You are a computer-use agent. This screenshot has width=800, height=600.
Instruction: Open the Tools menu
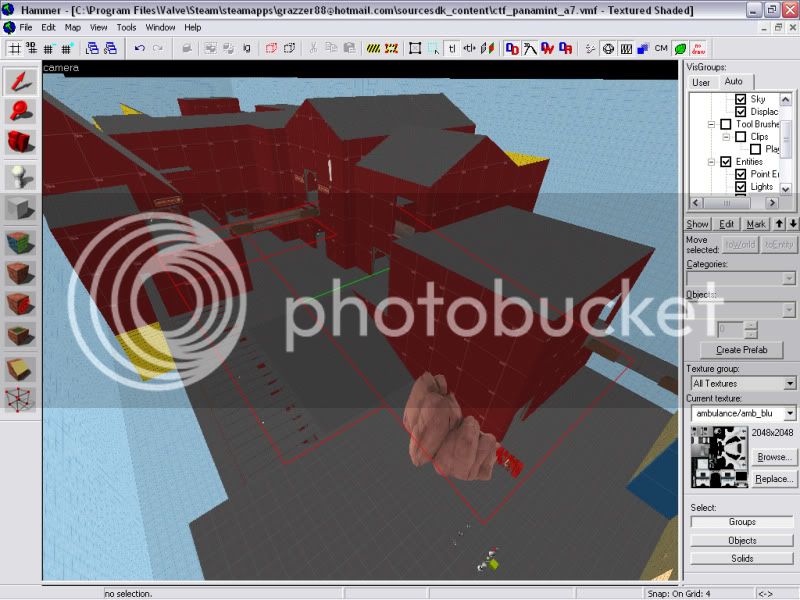click(126, 28)
